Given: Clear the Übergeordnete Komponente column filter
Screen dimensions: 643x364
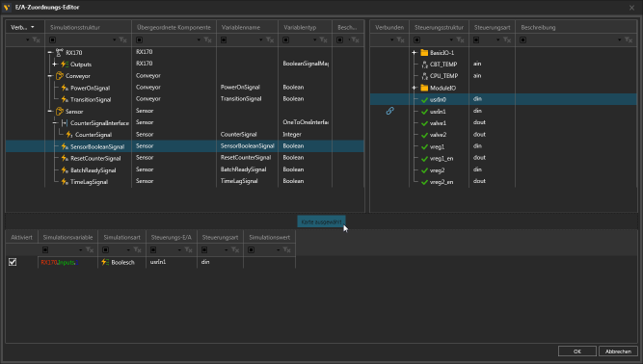Looking at the screenshot, I should (x=207, y=40).
